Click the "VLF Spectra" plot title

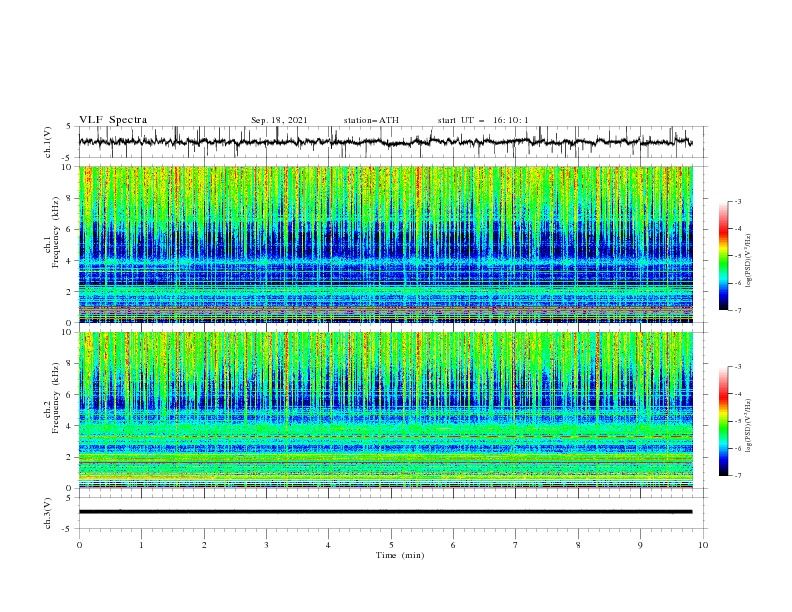click(x=113, y=120)
